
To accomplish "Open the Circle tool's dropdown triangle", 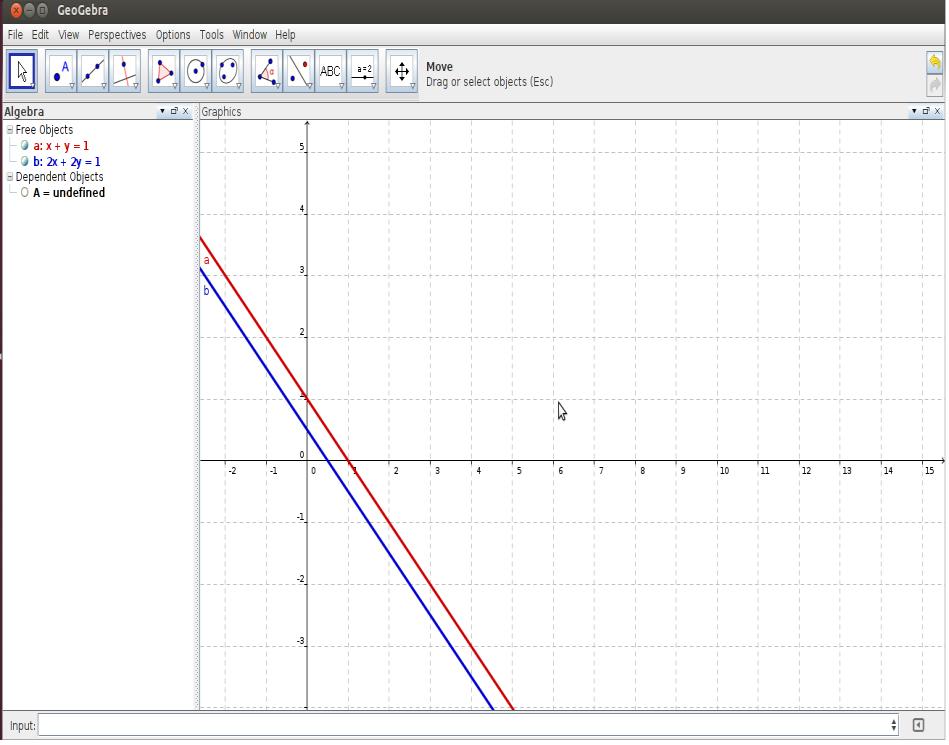I will tap(207, 87).
